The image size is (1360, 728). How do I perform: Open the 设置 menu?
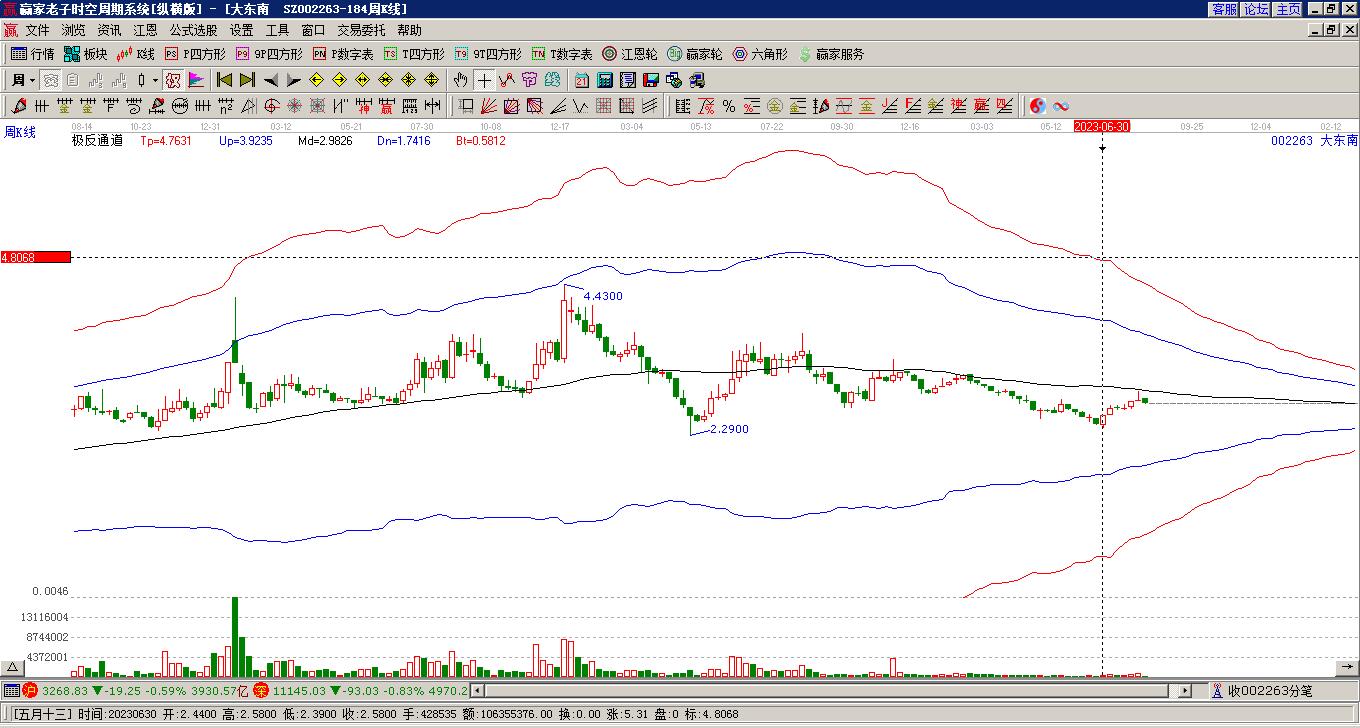[241, 31]
